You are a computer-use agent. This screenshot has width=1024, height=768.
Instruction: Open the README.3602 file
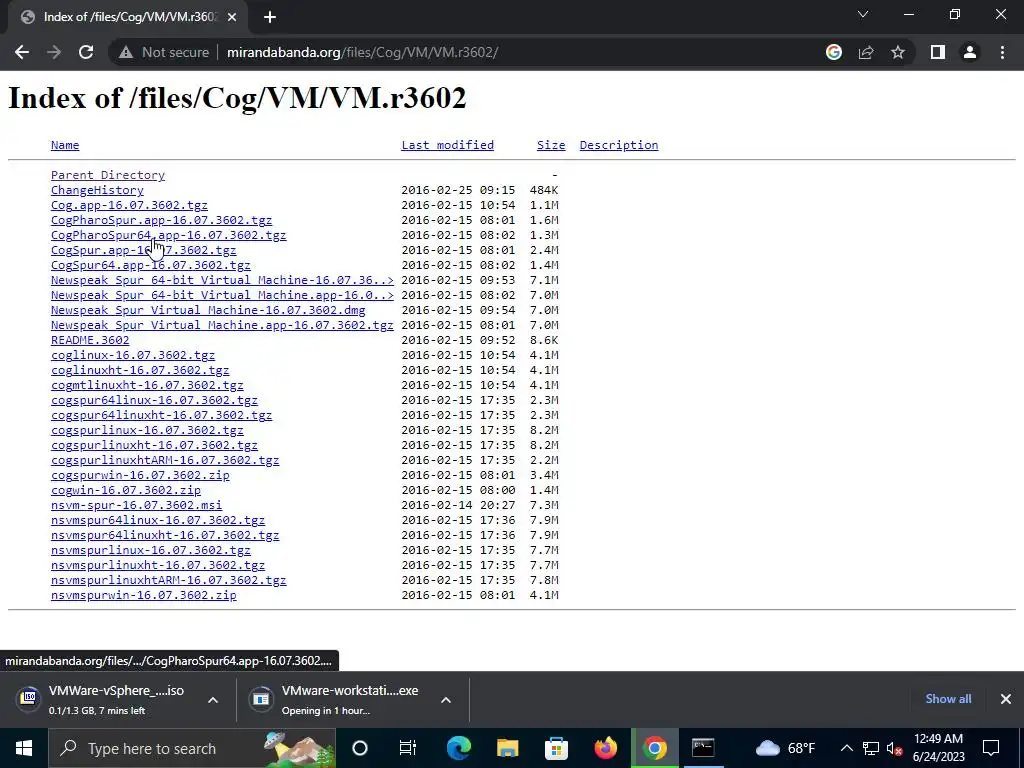click(90, 340)
